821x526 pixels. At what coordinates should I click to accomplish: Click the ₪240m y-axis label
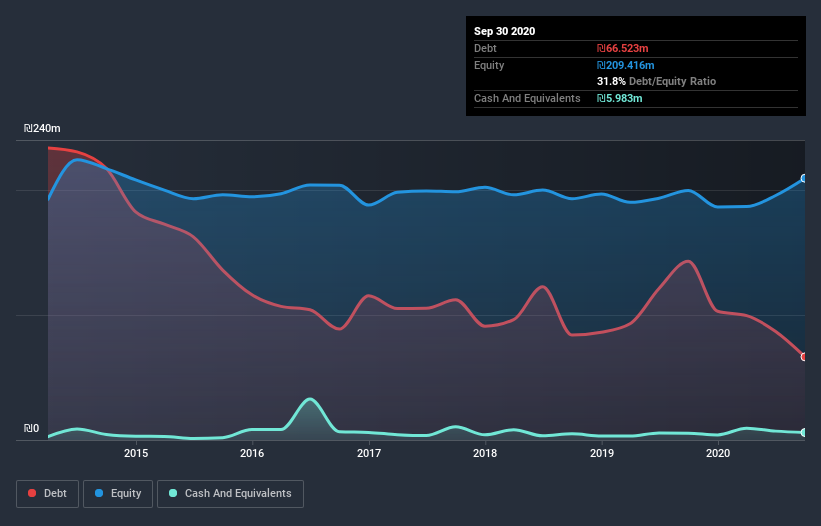pos(42,128)
